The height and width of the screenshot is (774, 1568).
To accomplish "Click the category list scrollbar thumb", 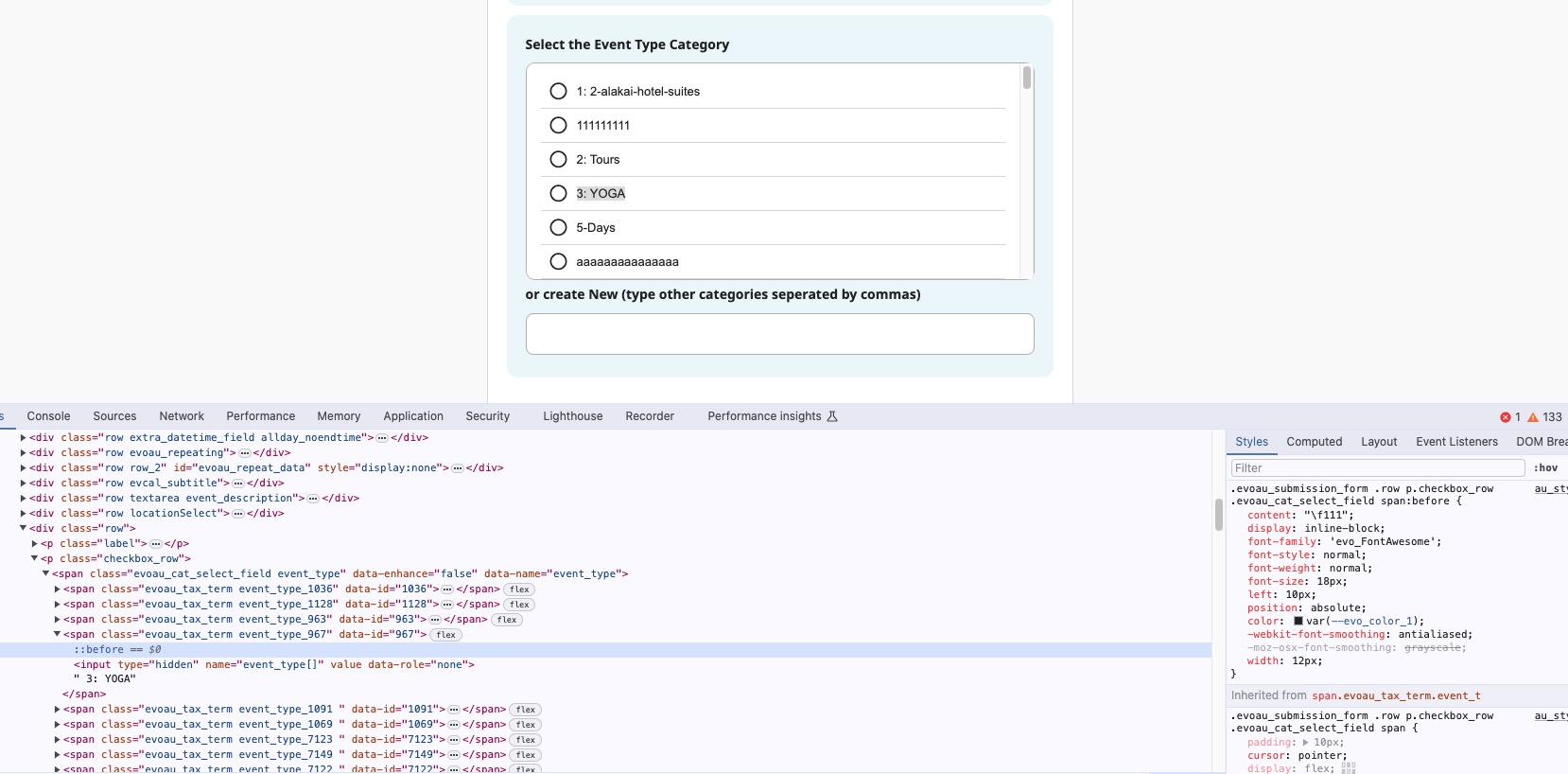I will (1027, 78).
